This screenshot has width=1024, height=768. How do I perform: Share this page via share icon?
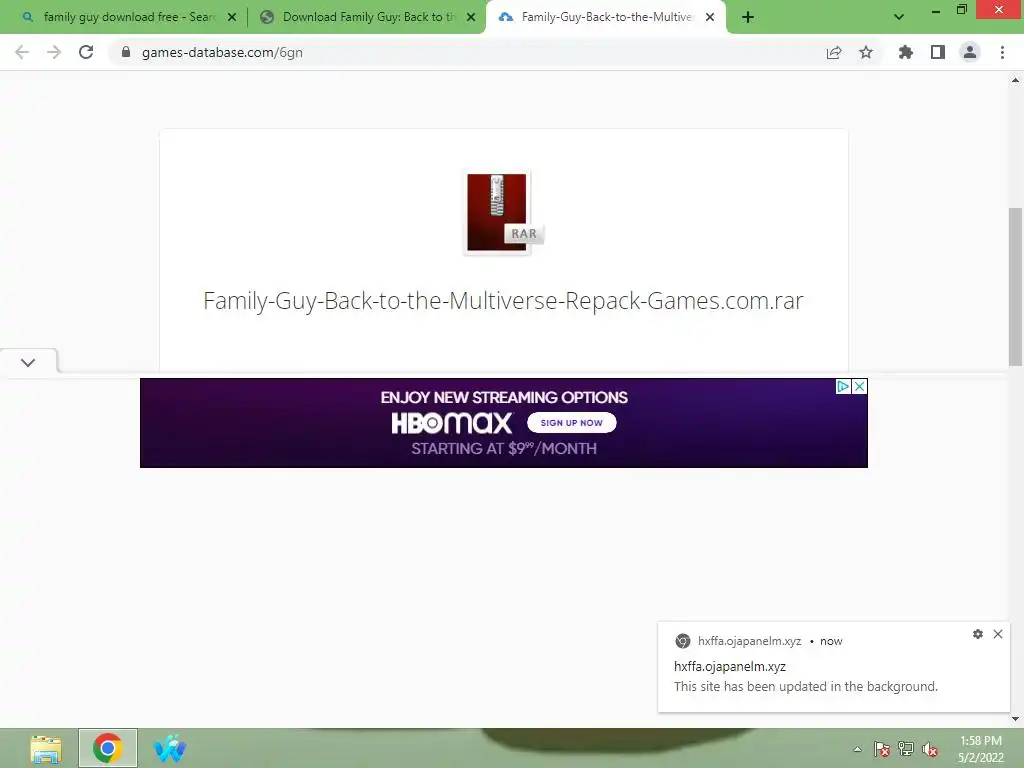click(834, 52)
